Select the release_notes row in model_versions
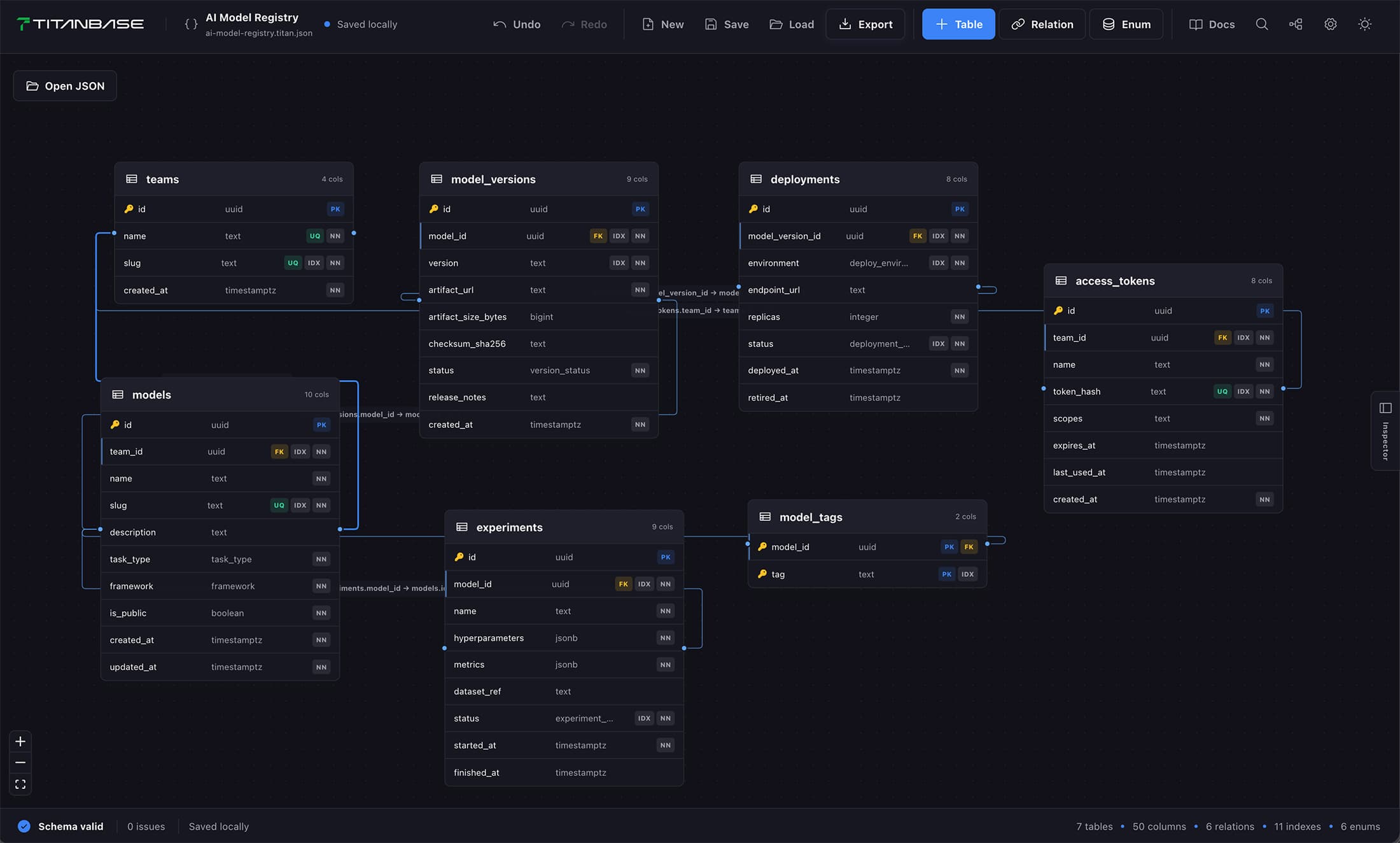1400x843 pixels. (x=539, y=397)
